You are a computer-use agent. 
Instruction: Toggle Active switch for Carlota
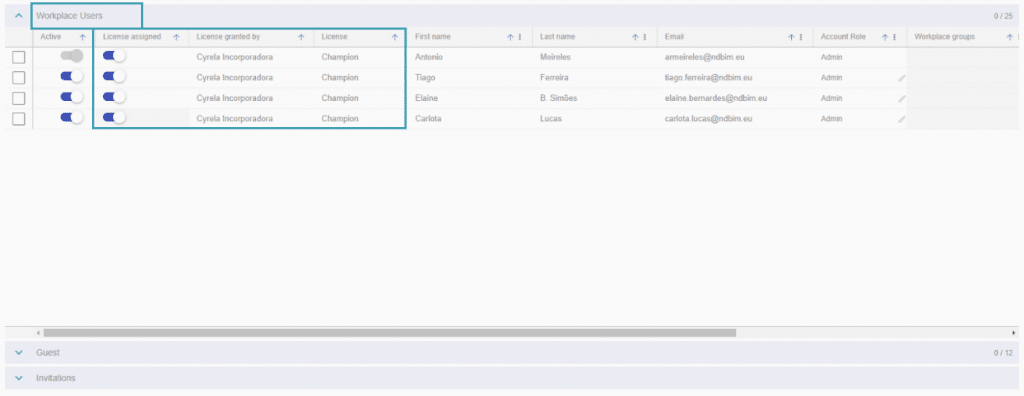tap(72, 118)
